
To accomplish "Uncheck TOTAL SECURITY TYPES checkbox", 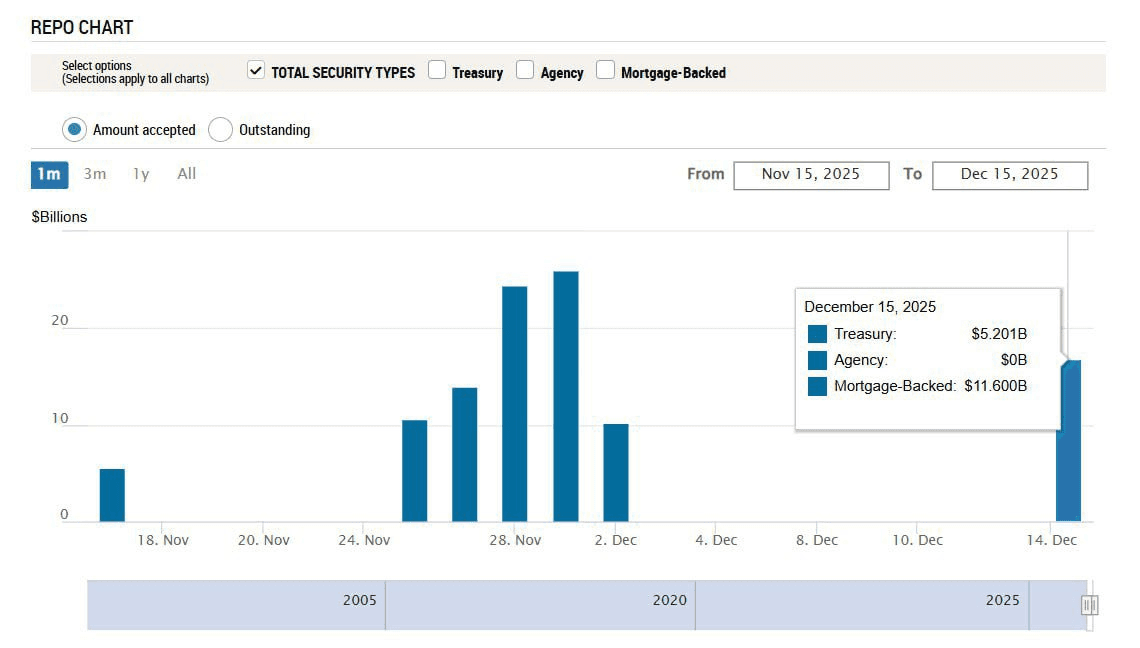I will (x=256, y=70).
